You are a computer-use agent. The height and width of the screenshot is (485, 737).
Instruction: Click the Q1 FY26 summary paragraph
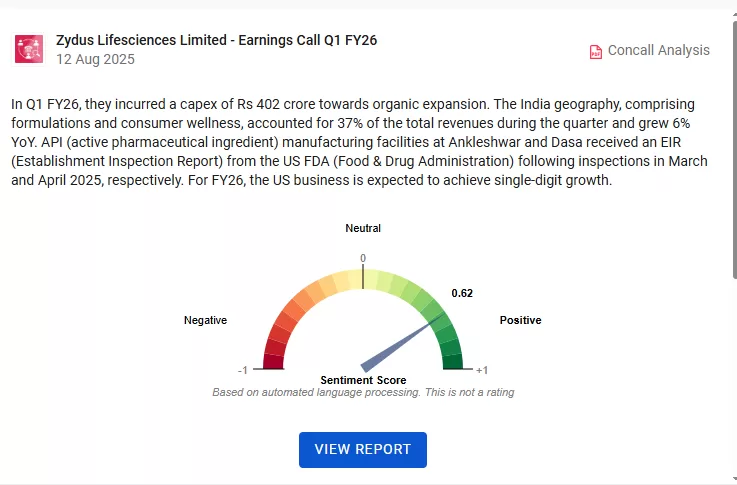pyautogui.click(x=360, y=142)
